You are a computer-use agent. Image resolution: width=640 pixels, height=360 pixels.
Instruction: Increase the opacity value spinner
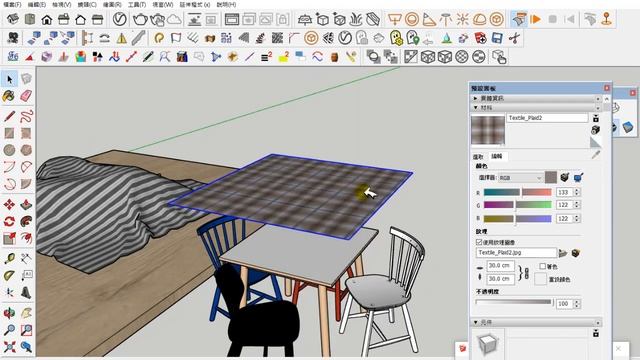(577, 302)
